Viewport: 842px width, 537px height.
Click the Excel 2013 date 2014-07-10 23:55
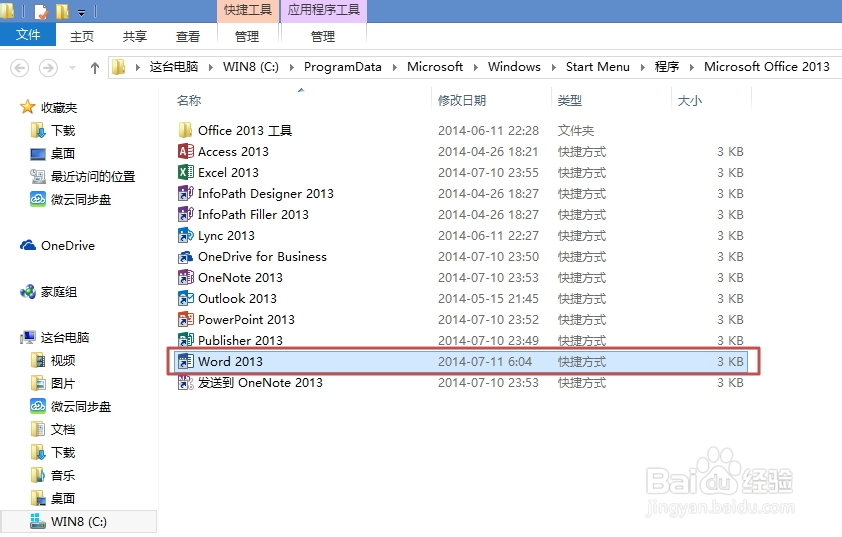tap(488, 172)
